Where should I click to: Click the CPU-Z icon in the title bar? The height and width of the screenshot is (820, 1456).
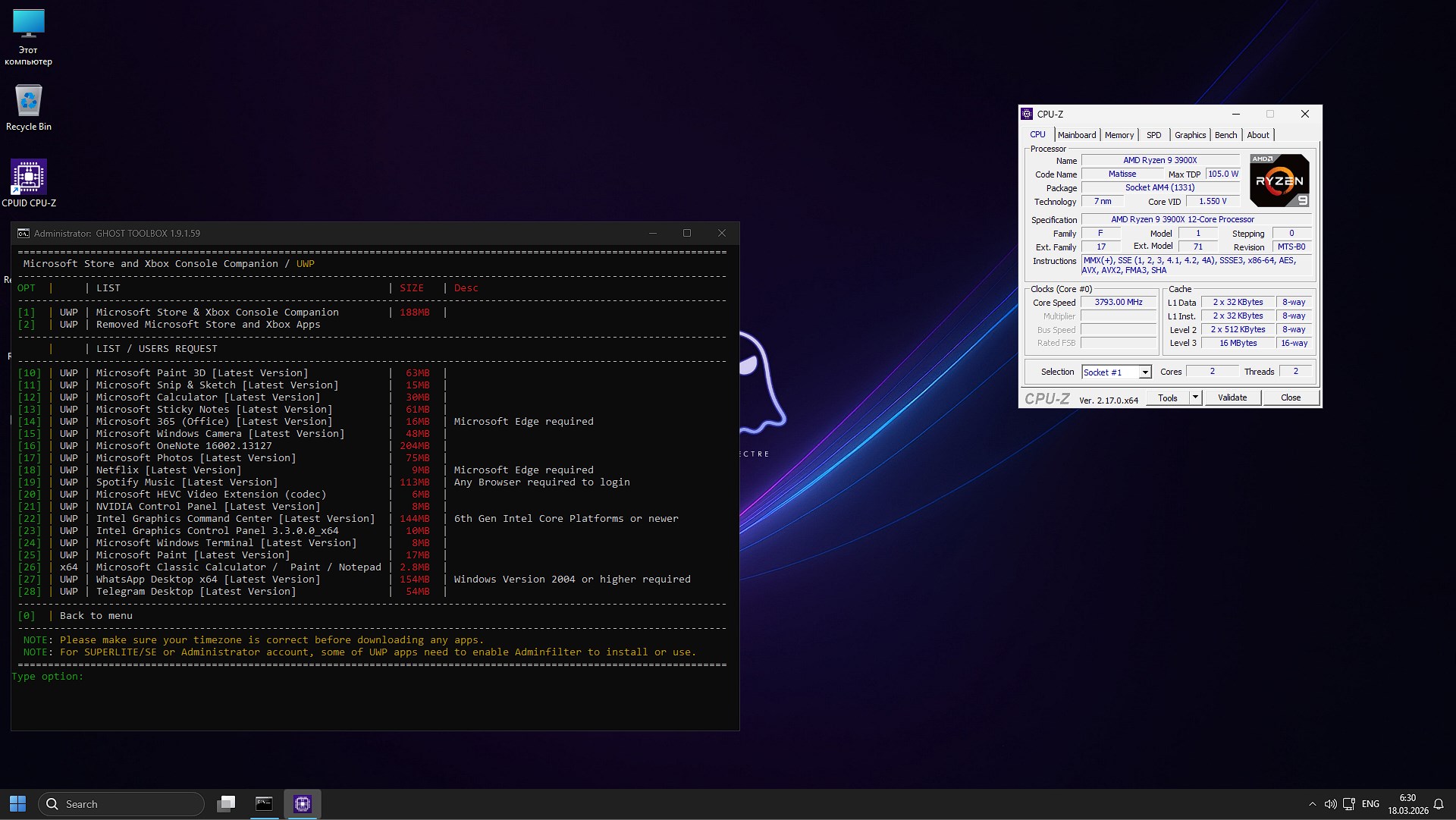coord(1028,114)
